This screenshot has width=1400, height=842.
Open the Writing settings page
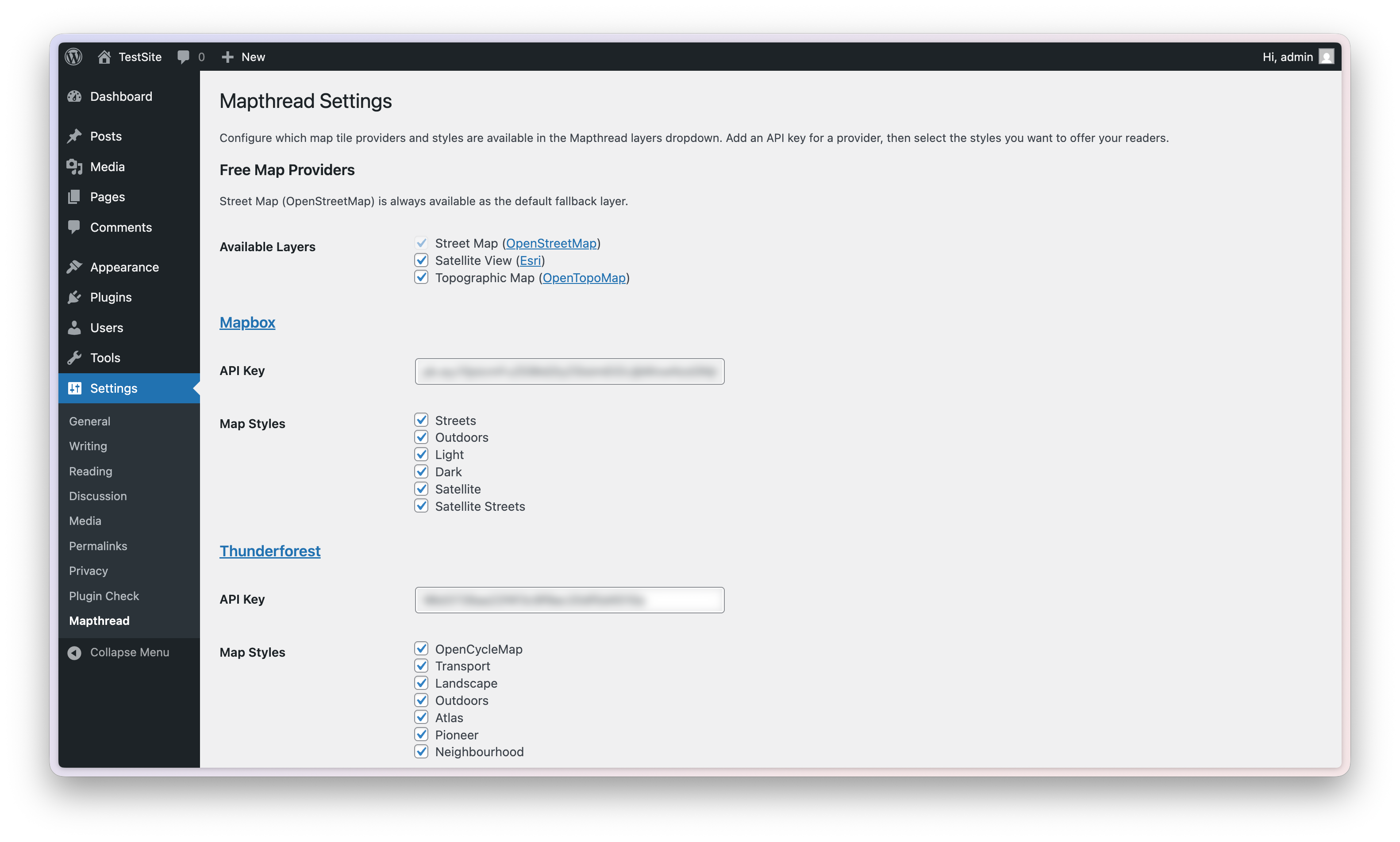[x=88, y=446]
